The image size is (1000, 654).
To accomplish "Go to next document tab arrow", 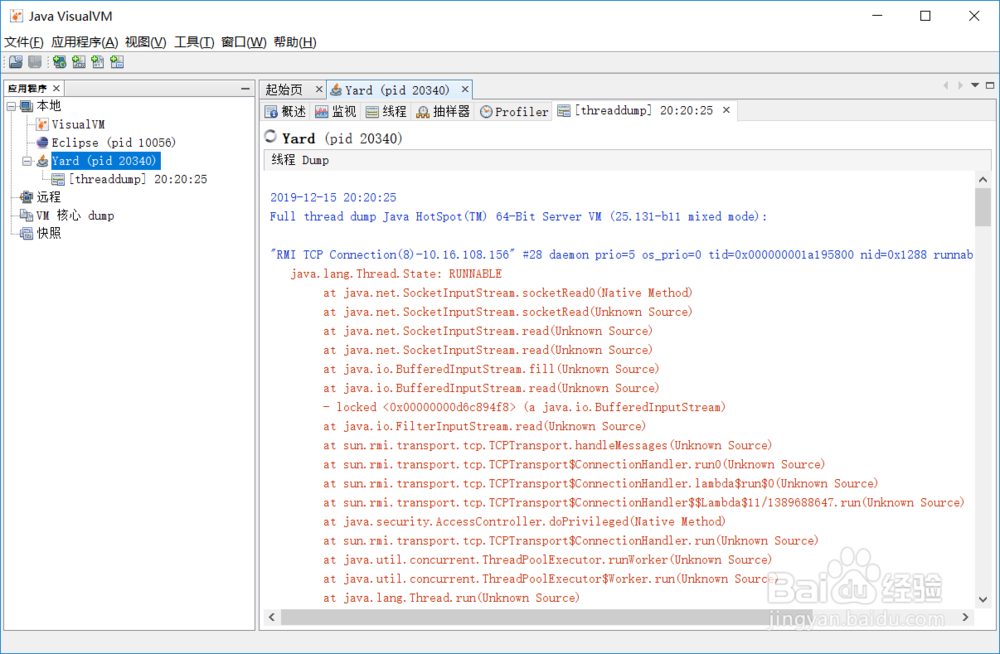I will (x=960, y=85).
